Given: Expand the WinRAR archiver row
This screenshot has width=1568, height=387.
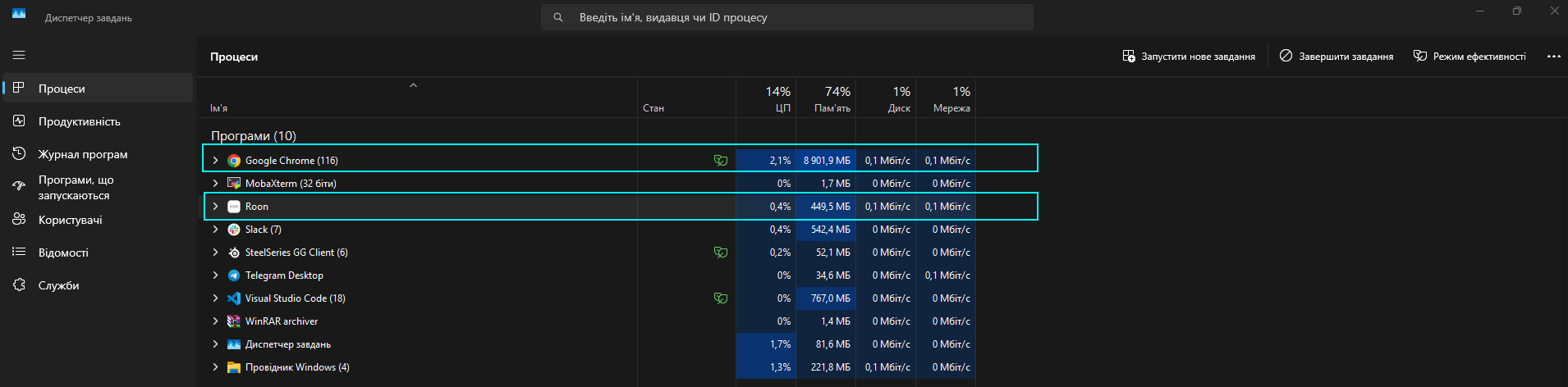Looking at the screenshot, I should pyautogui.click(x=215, y=321).
